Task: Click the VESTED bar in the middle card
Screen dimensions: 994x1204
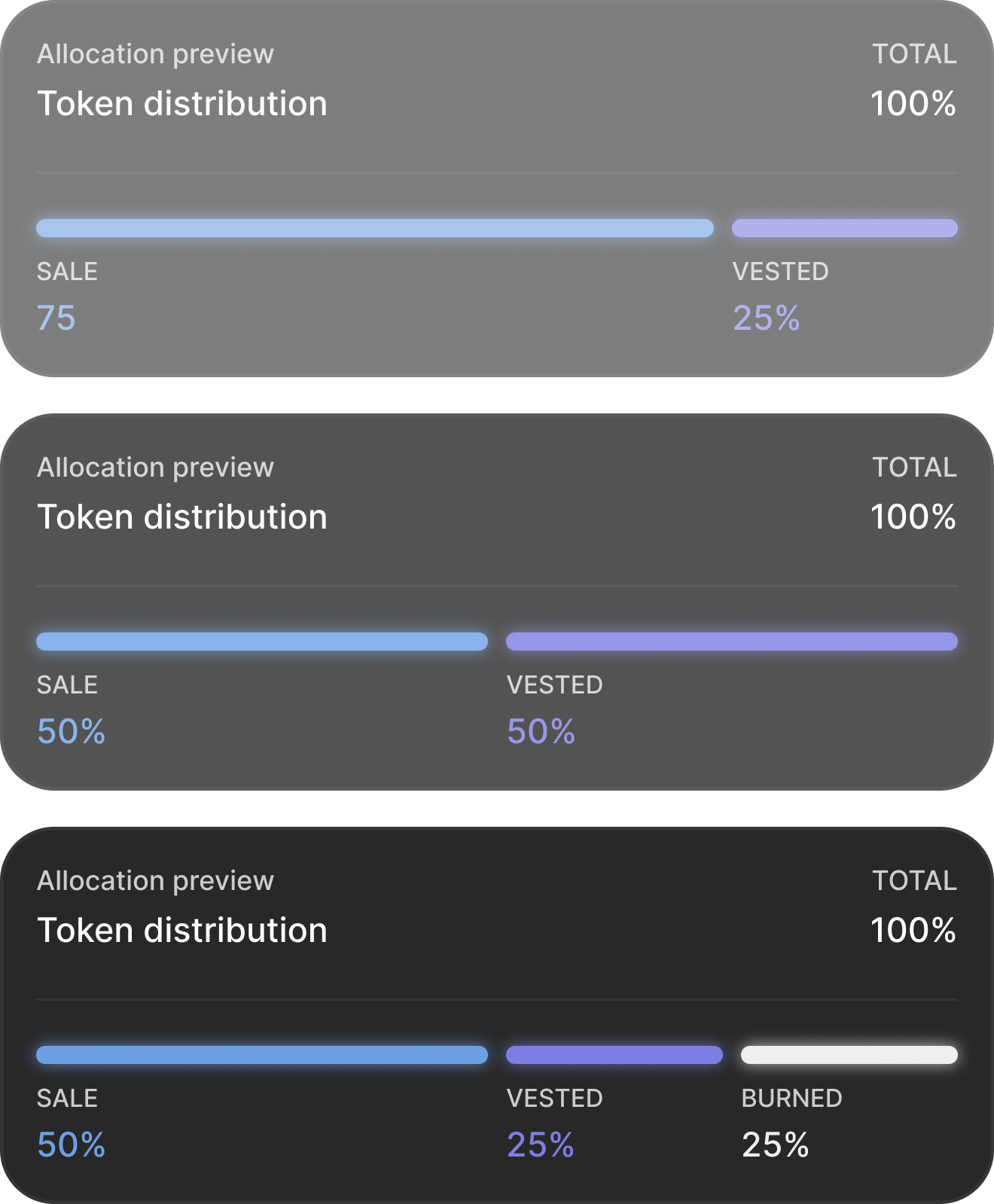Action: point(731,642)
